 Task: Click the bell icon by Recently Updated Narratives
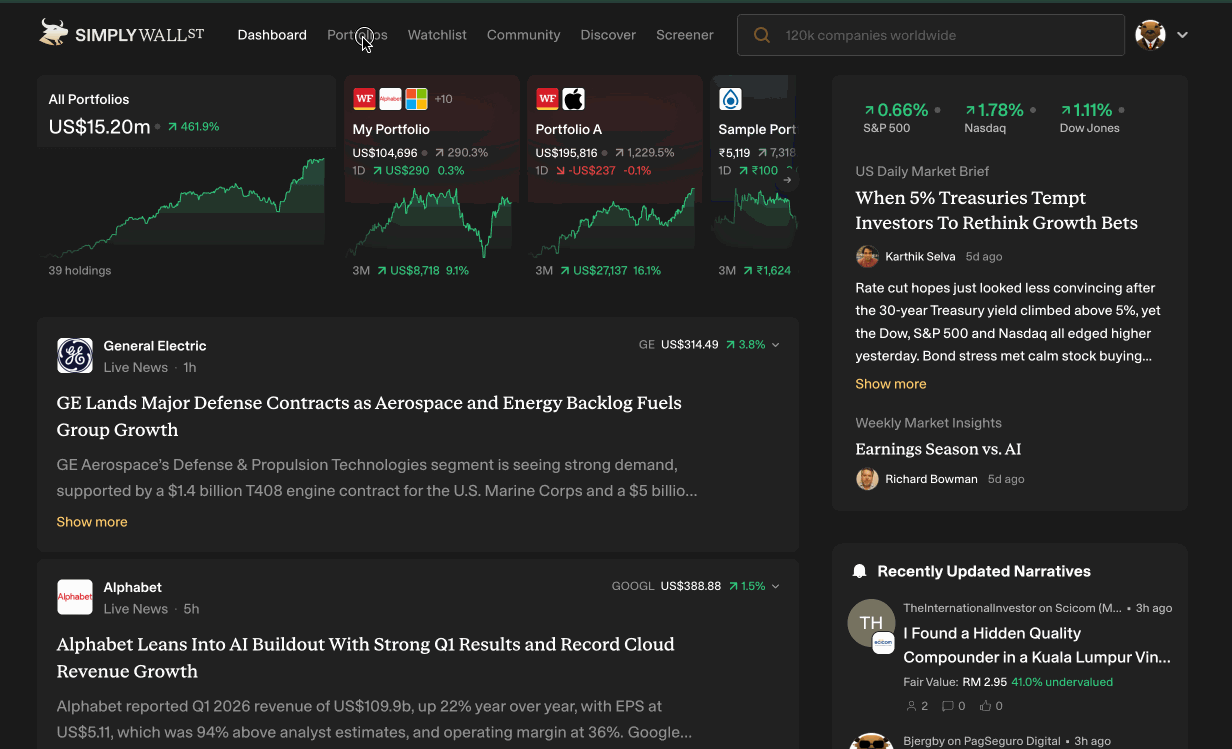tap(859, 571)
